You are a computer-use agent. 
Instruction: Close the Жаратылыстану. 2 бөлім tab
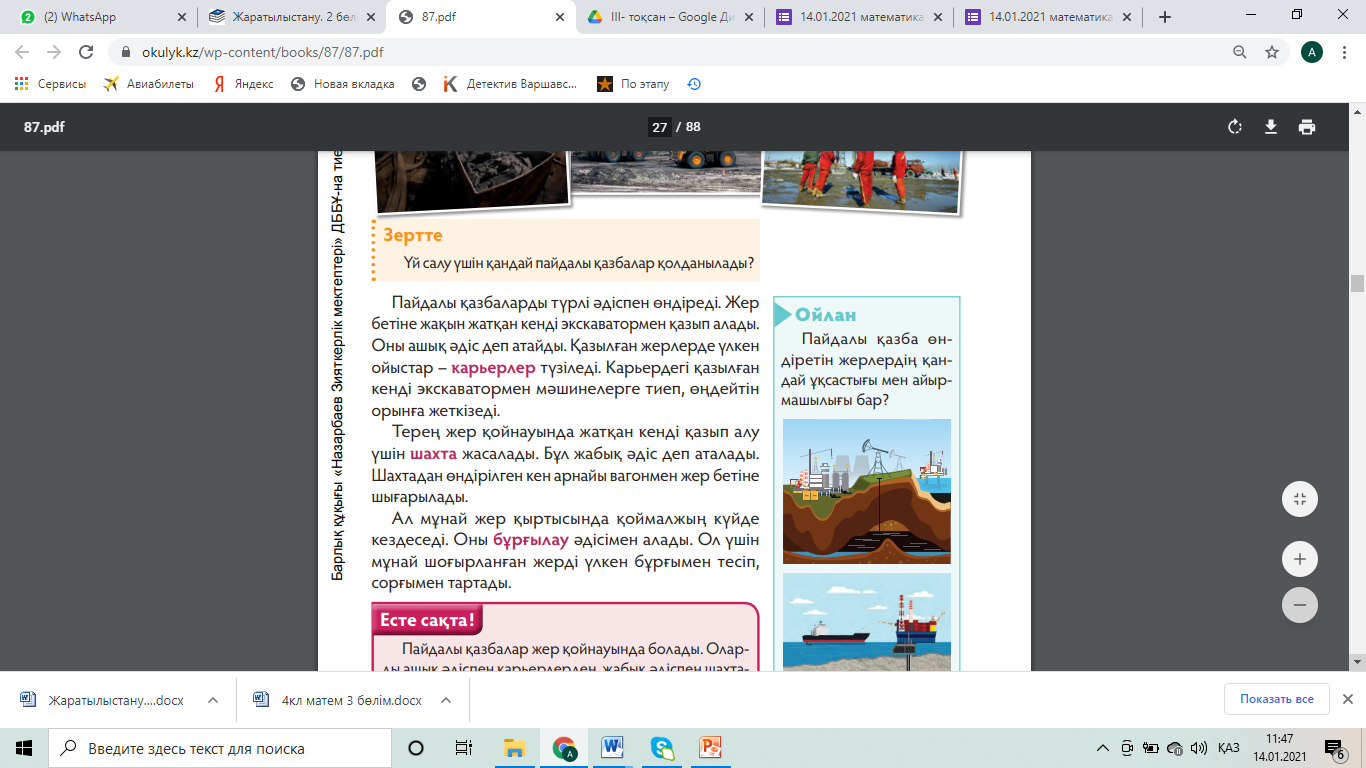tap(369, 17)
